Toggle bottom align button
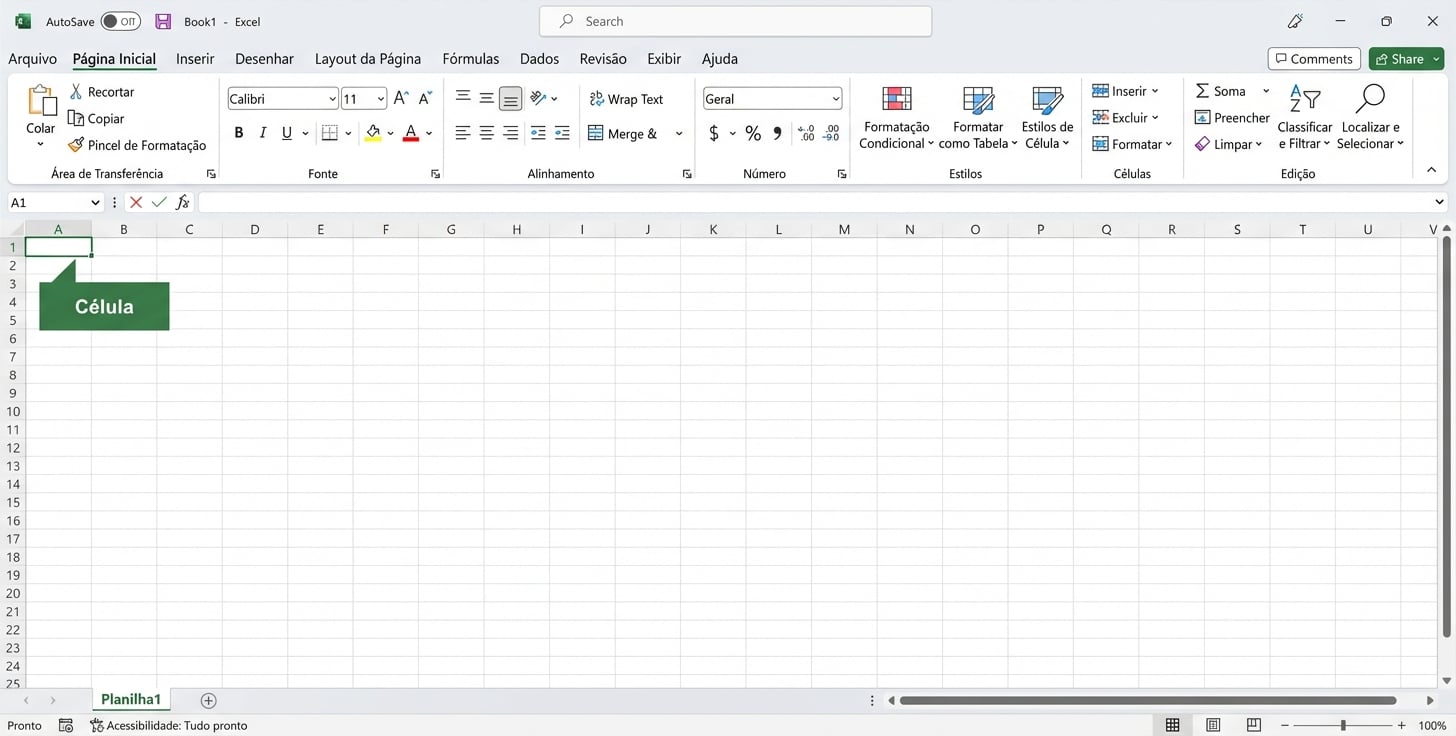Viewport: 1456px width, 736px height. (510, 98)
